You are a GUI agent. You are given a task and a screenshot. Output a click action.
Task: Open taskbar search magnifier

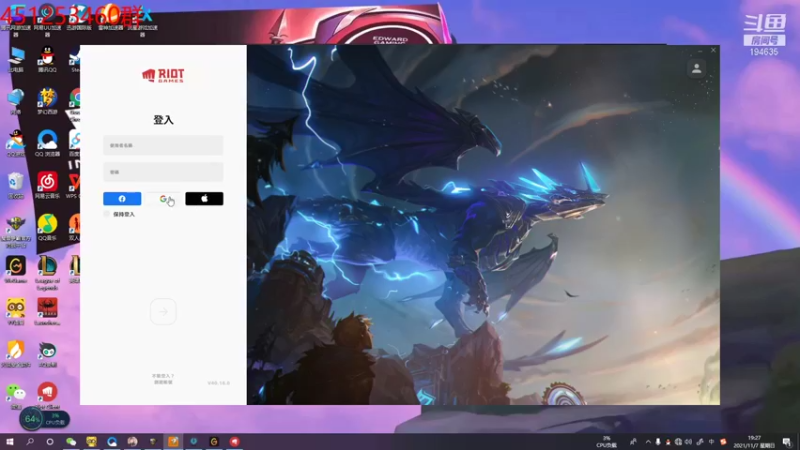point(30,441)
